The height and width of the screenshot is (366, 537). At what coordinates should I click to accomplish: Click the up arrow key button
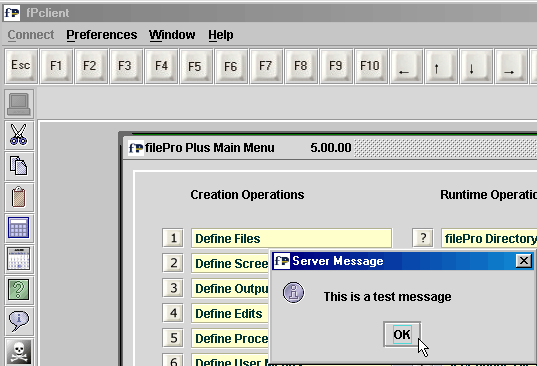pos(441,66)
